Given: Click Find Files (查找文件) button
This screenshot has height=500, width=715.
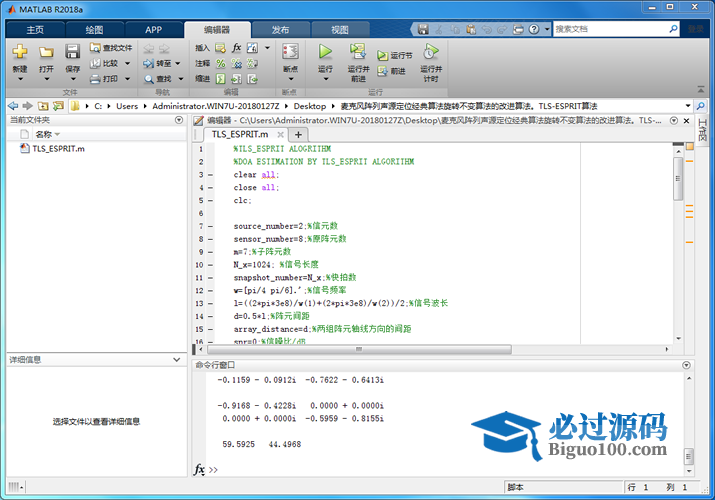Looking at the screenshot, I should 110,47.
